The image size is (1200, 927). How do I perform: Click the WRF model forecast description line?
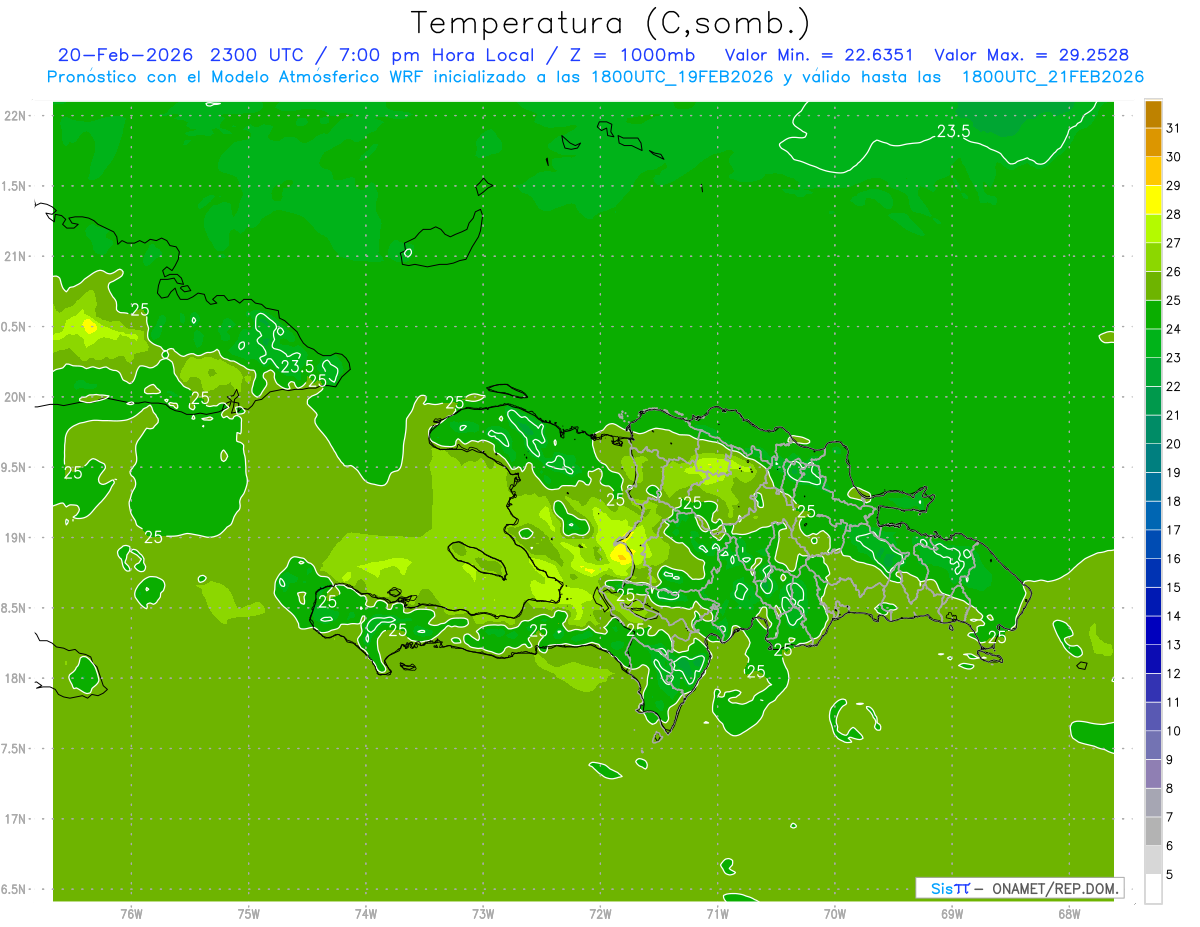coord(595,77)
